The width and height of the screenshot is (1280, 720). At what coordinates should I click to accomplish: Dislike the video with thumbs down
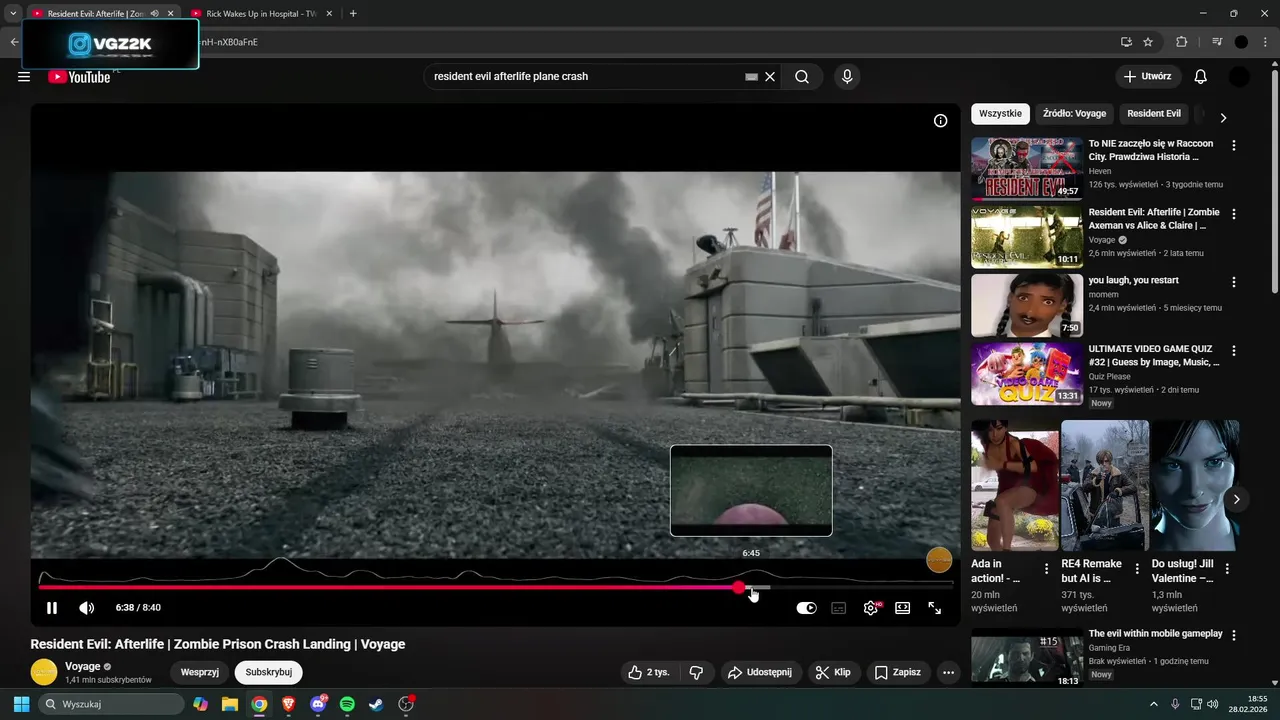697,672
